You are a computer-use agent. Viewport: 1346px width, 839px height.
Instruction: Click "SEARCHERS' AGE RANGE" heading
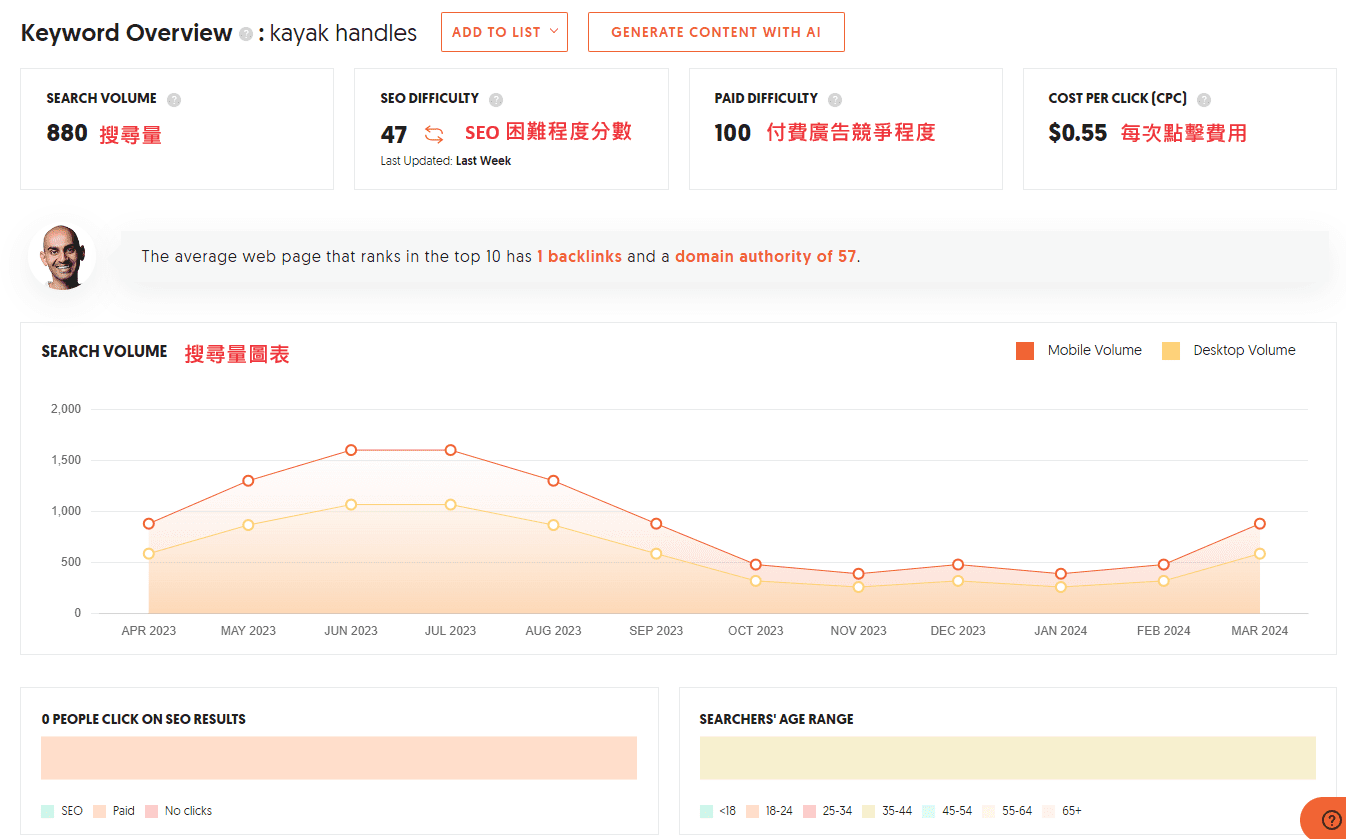777,719
